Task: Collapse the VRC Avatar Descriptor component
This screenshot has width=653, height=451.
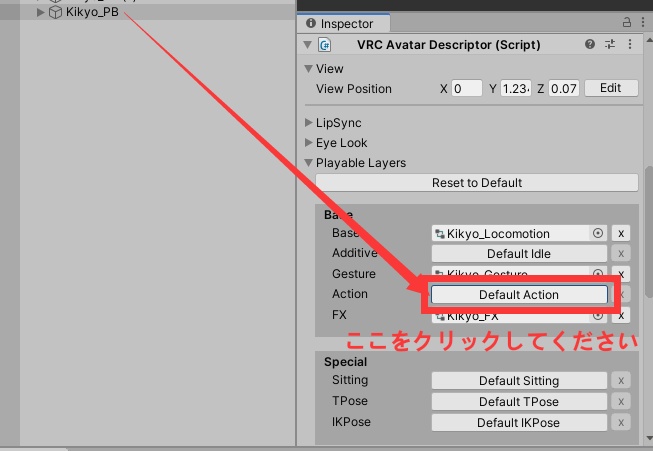Action: click(308, 45)
